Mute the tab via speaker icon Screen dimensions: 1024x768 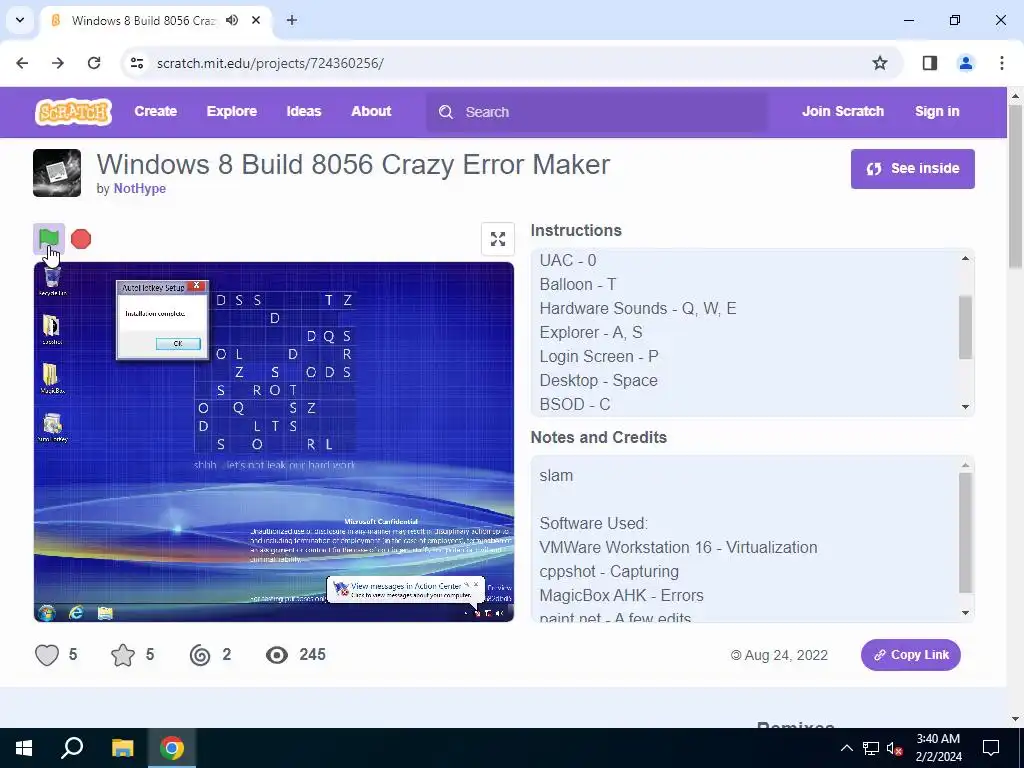point(232,20)
